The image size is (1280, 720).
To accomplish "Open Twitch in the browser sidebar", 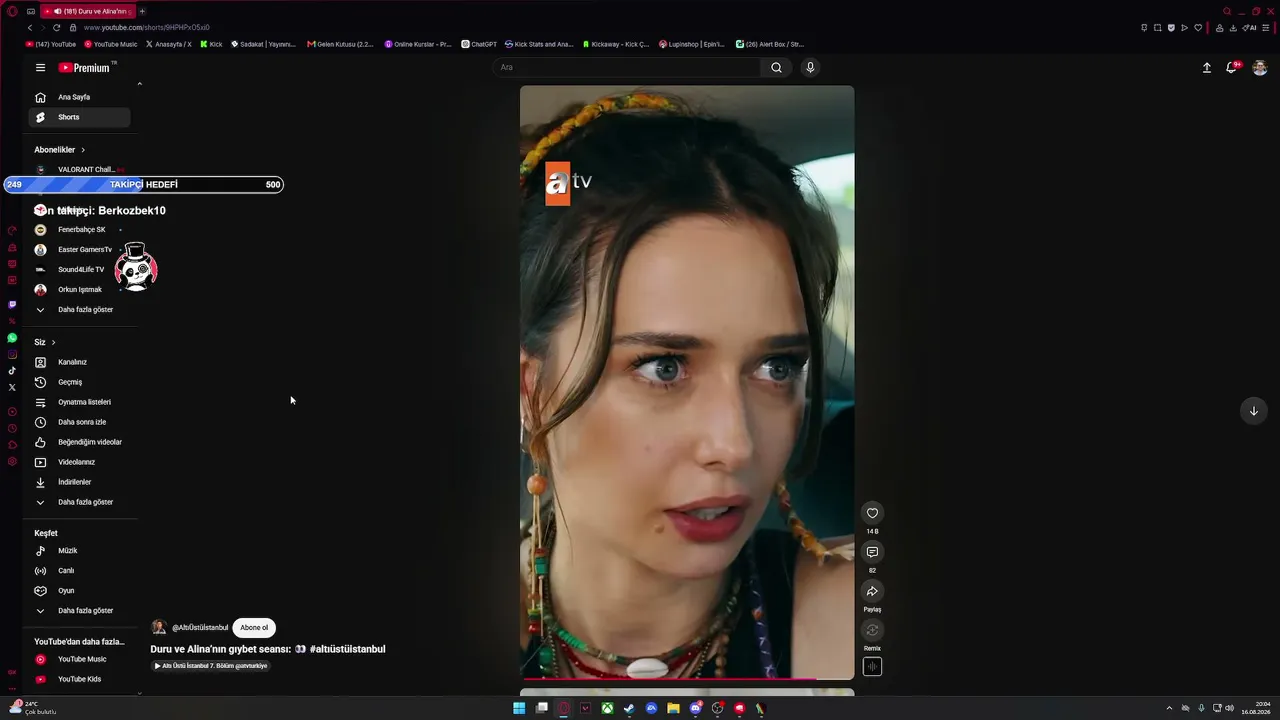I will pyautogui.click(x=12, y=304).
